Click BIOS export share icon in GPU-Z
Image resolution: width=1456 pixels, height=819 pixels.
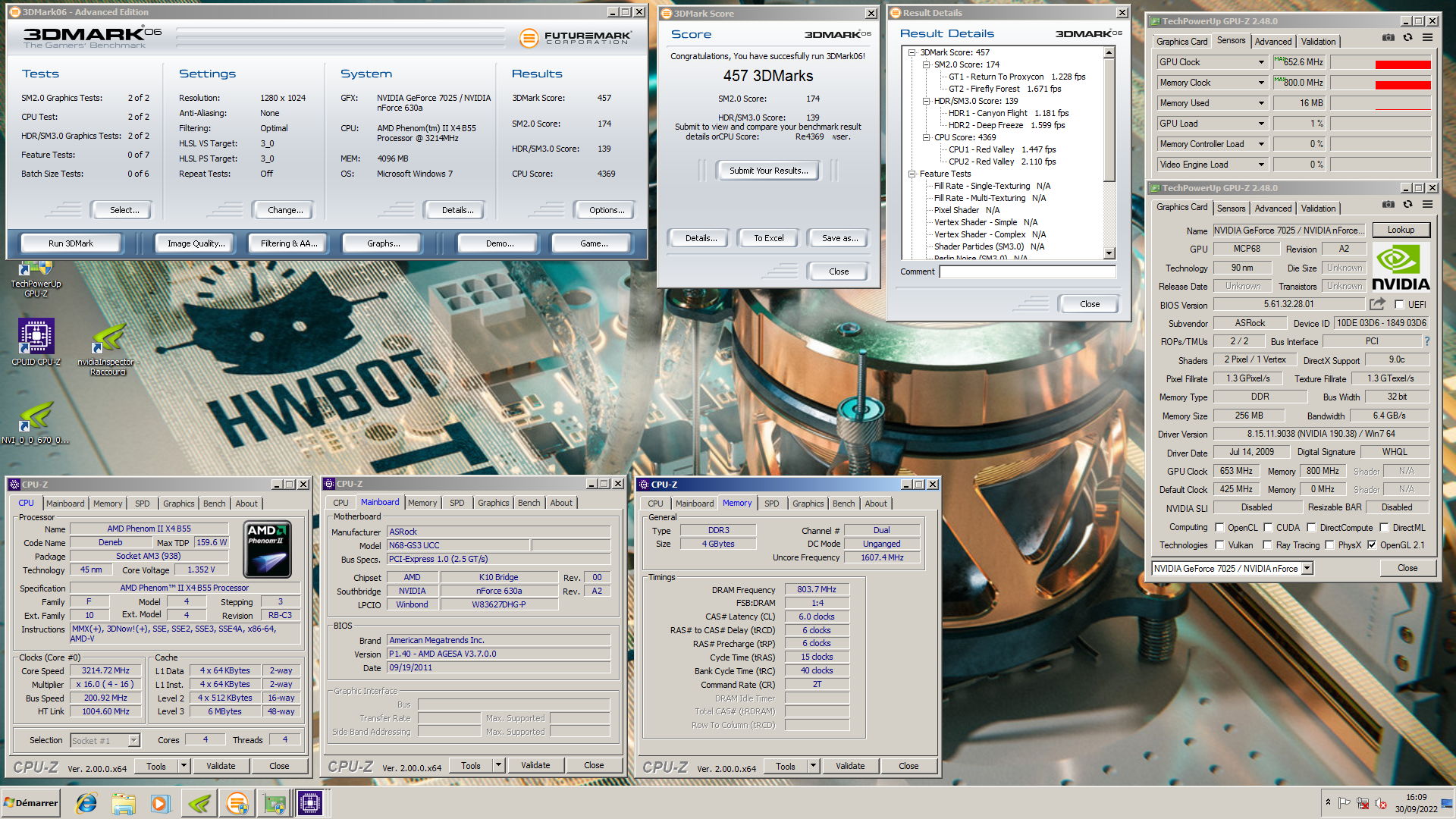click(x=1377, y=304)
